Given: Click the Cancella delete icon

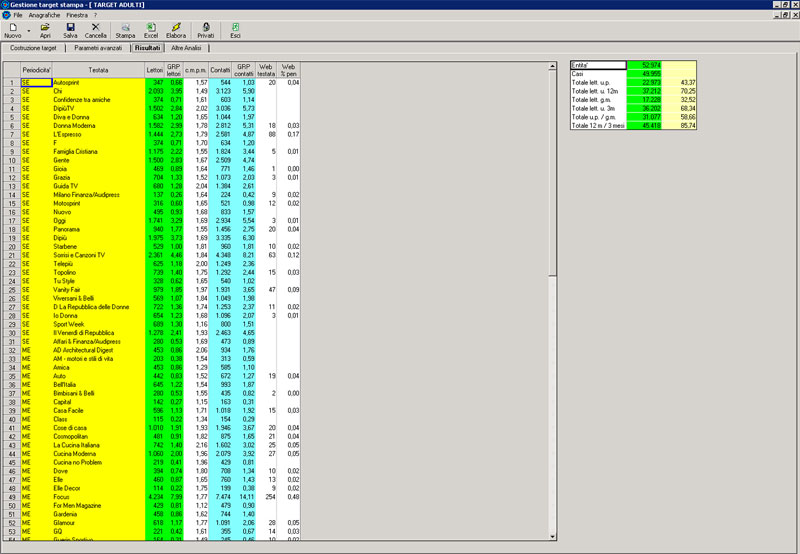Looking at the screenshot, I should click(95, 28).
